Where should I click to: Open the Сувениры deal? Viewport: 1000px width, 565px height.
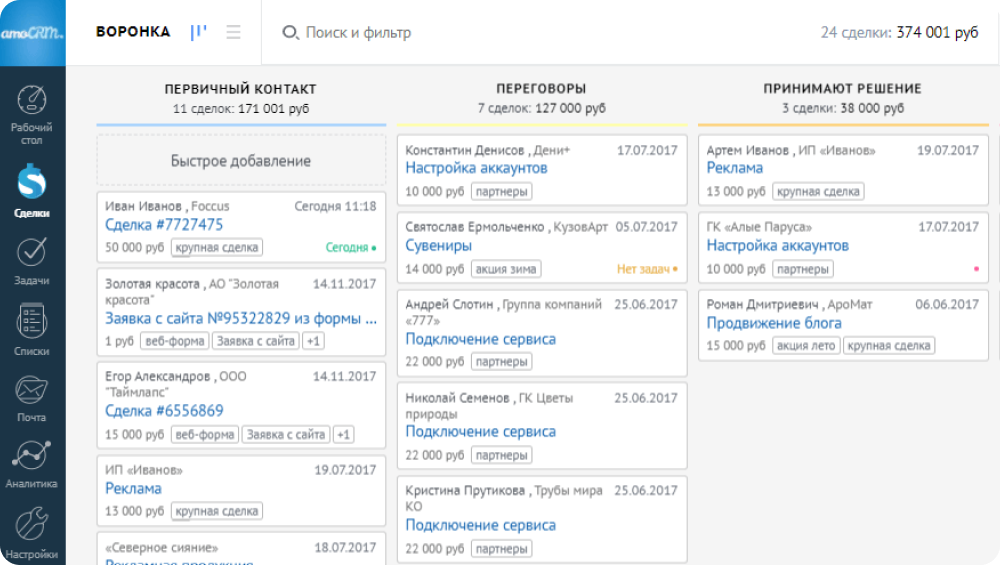pos(438,246)
